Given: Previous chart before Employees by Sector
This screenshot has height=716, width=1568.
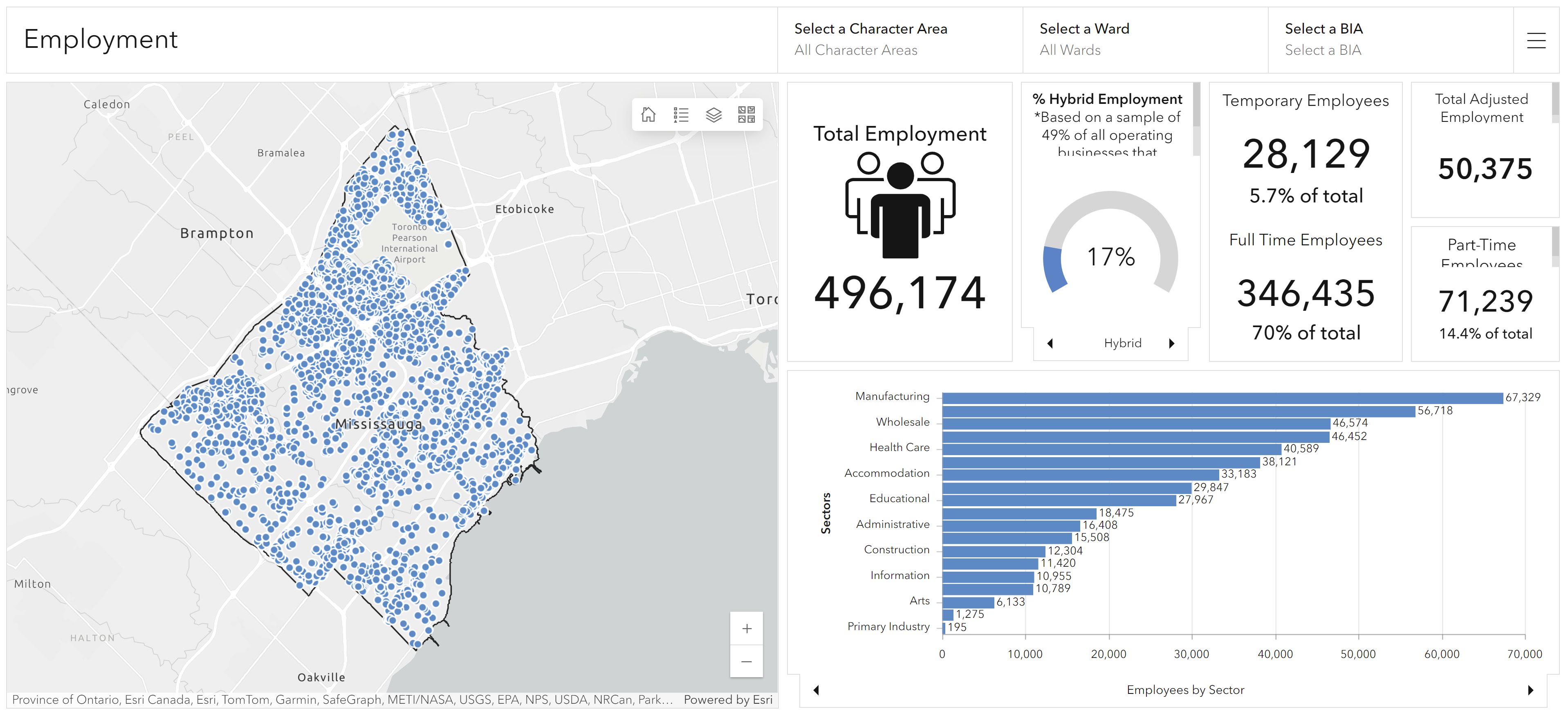Looking at the screenshot, I should pos(816,690).
